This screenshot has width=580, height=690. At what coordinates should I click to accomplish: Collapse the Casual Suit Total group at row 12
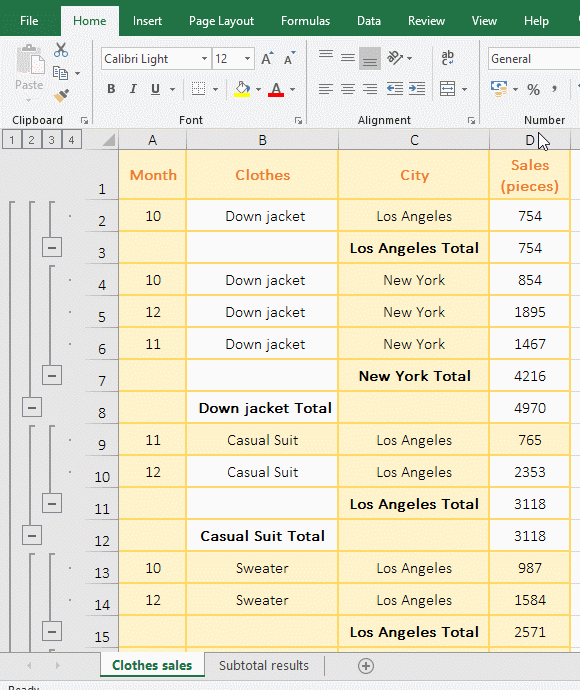pyautogui.click(x=32, y=536)
